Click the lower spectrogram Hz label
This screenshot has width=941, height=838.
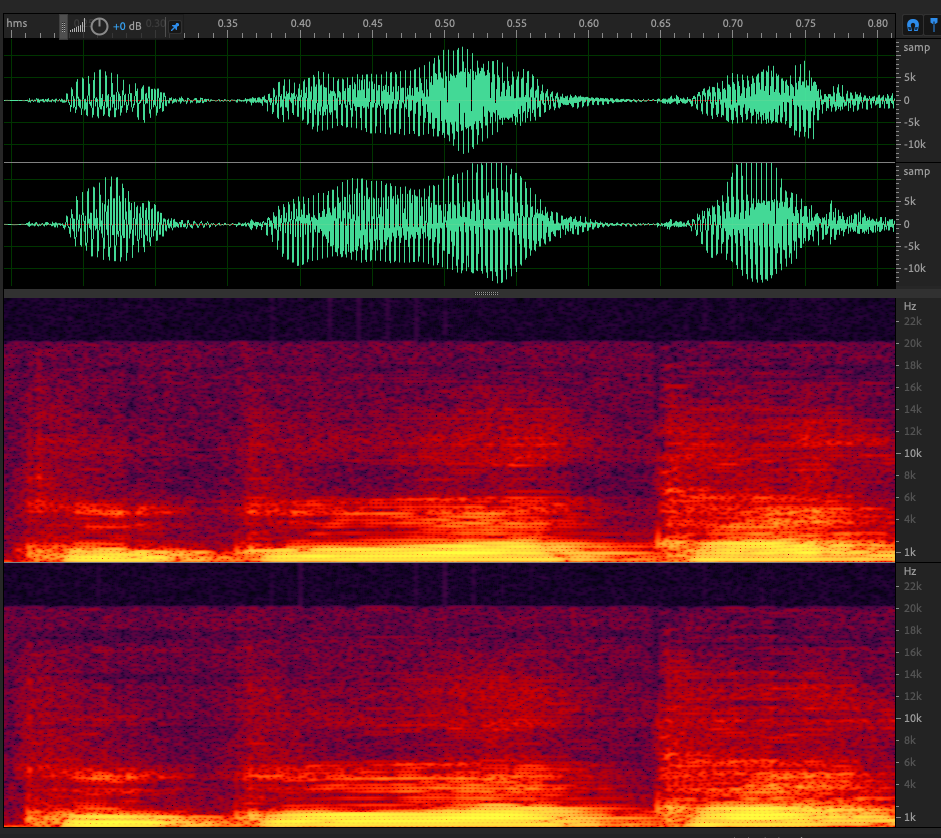tap(910, 571)
